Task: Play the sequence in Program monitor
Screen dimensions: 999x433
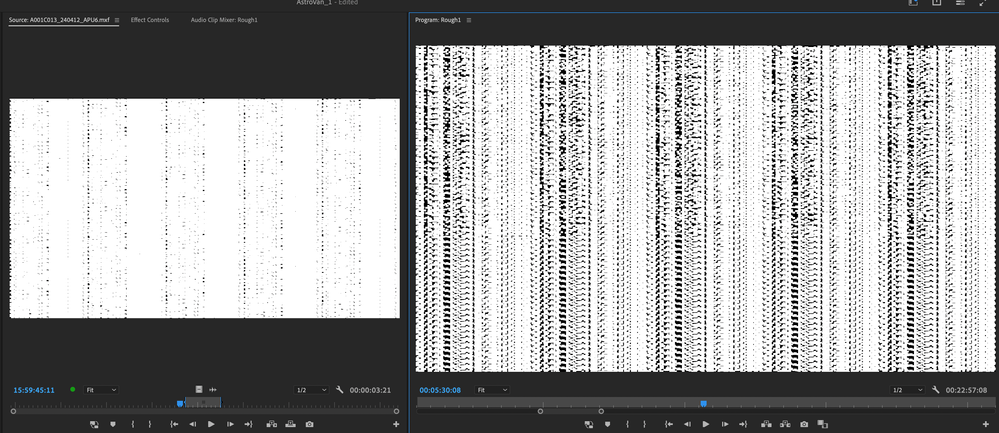Action: pyautogui.click(x=705, y=424)
